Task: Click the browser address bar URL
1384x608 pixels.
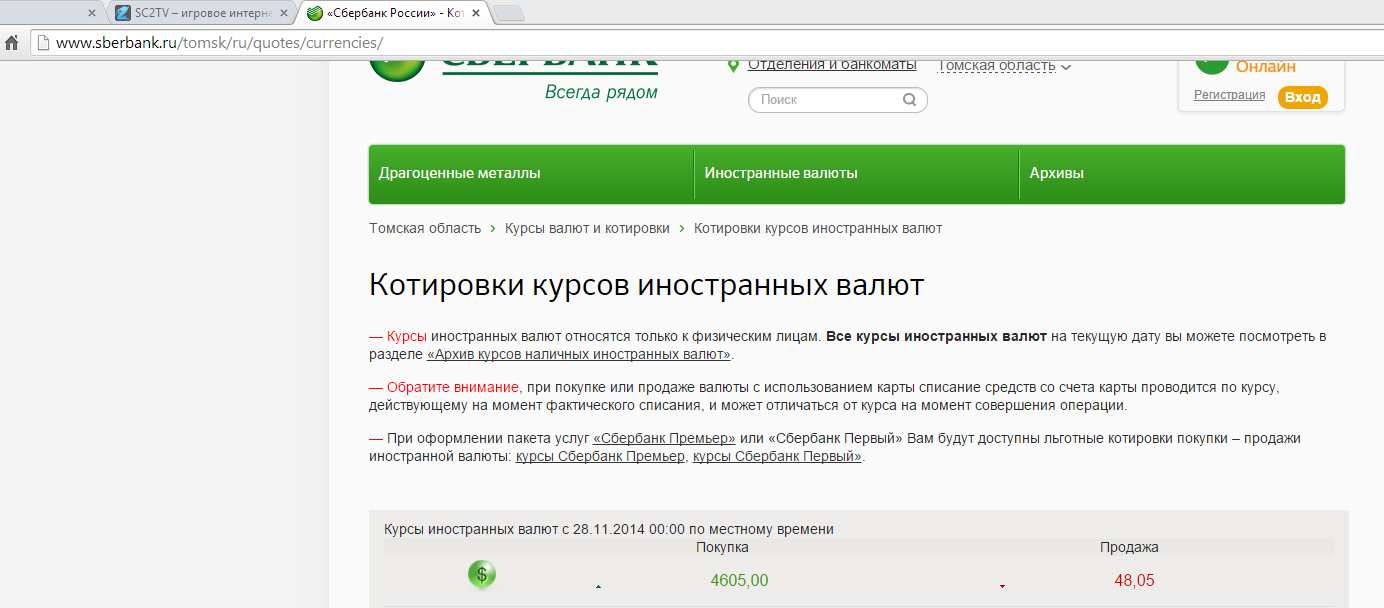Action: [219, 43]
